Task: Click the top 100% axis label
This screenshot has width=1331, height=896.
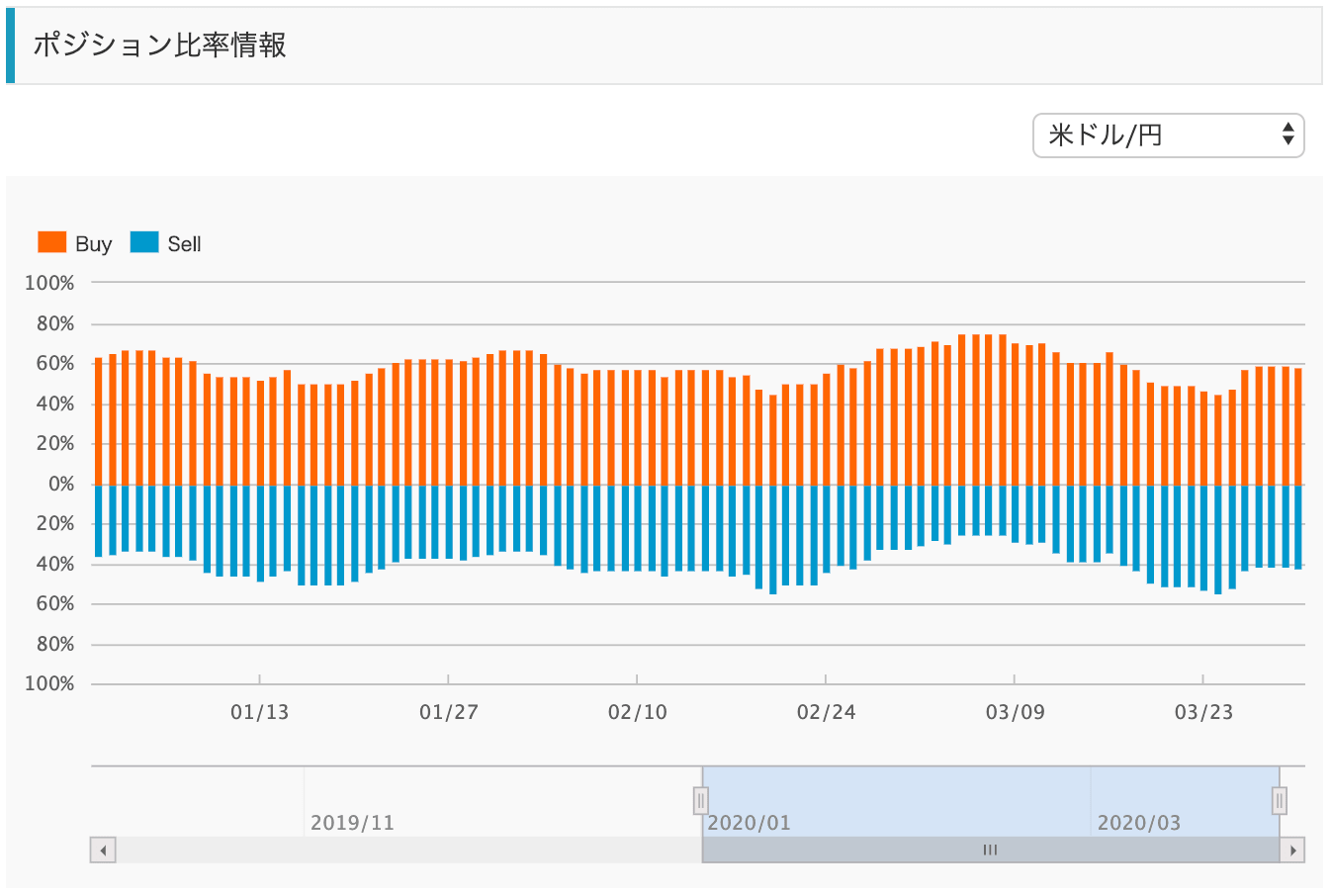Action: pos(49,283)
